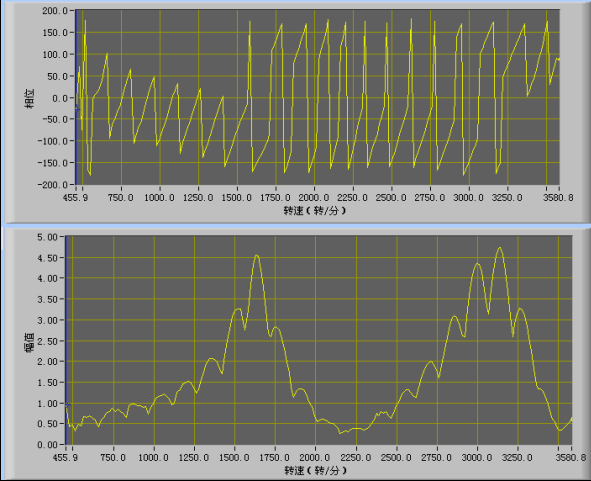Click the 相位 y-axis title

[x=30, y=99]
